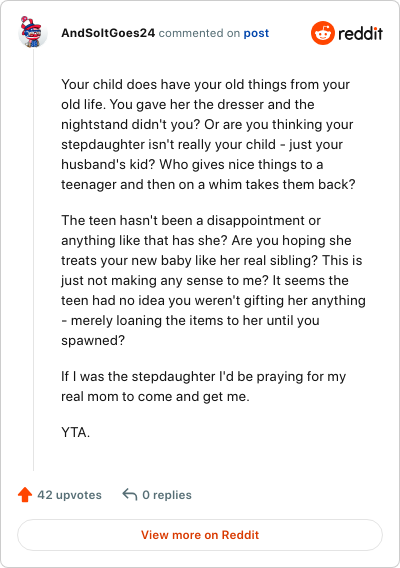Image resolution: width=400 pixels, height=568 pixels.
Task: Click the Reddit Snoo logo icon
Action: [x=322, y=33]
